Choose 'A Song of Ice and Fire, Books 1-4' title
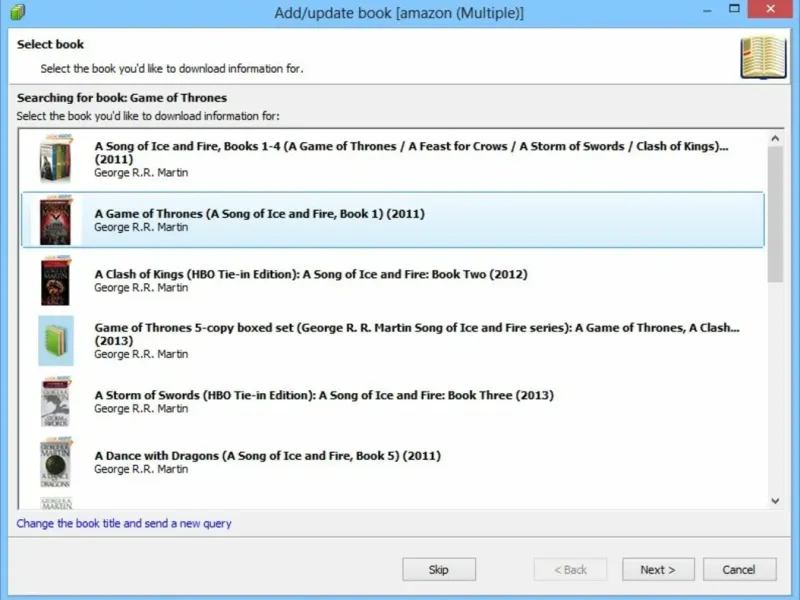 coord(411,153)
